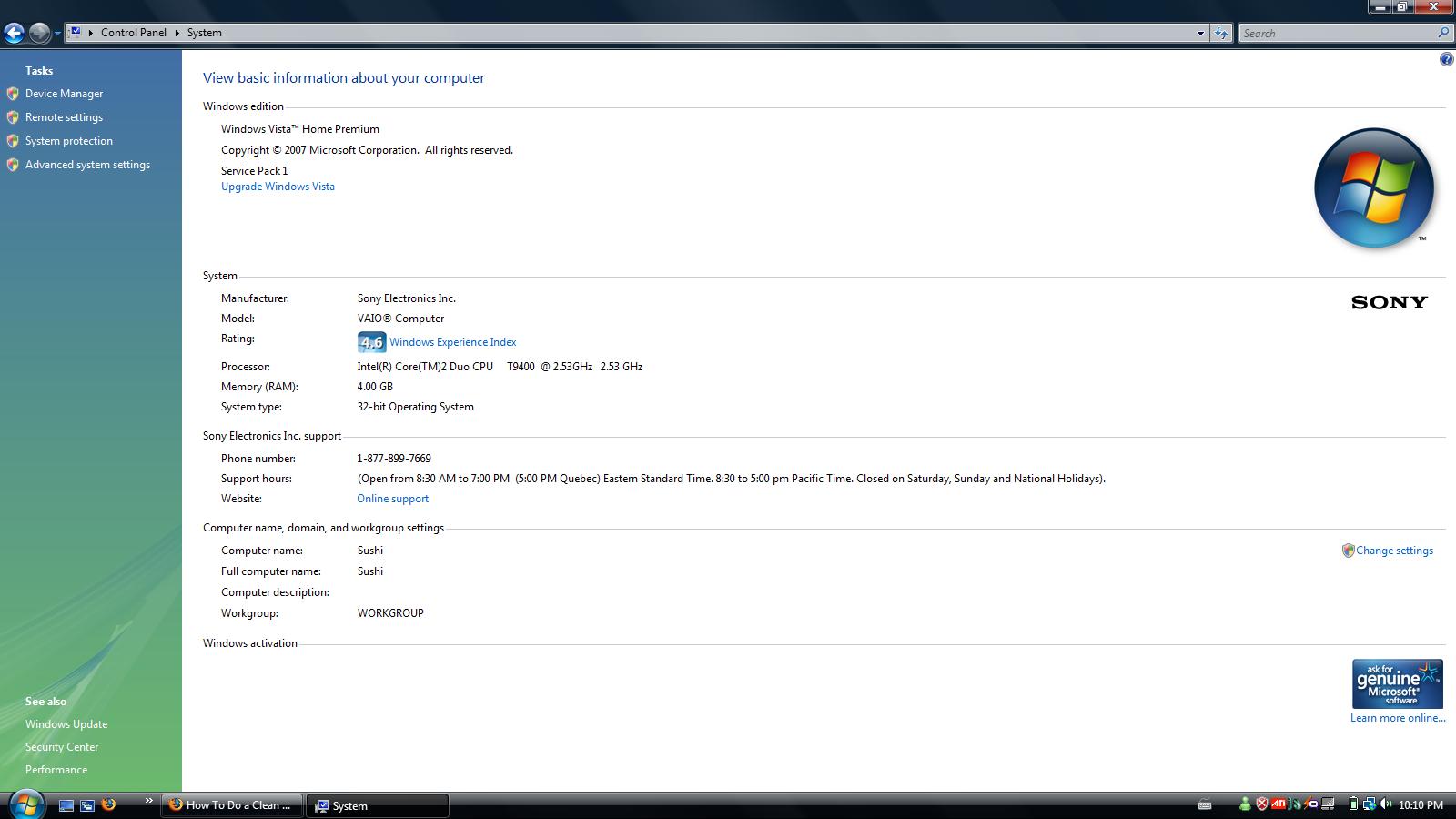
Task: Click the green person tray icon
Action: pyautogui.click(x=1245, y=804)
